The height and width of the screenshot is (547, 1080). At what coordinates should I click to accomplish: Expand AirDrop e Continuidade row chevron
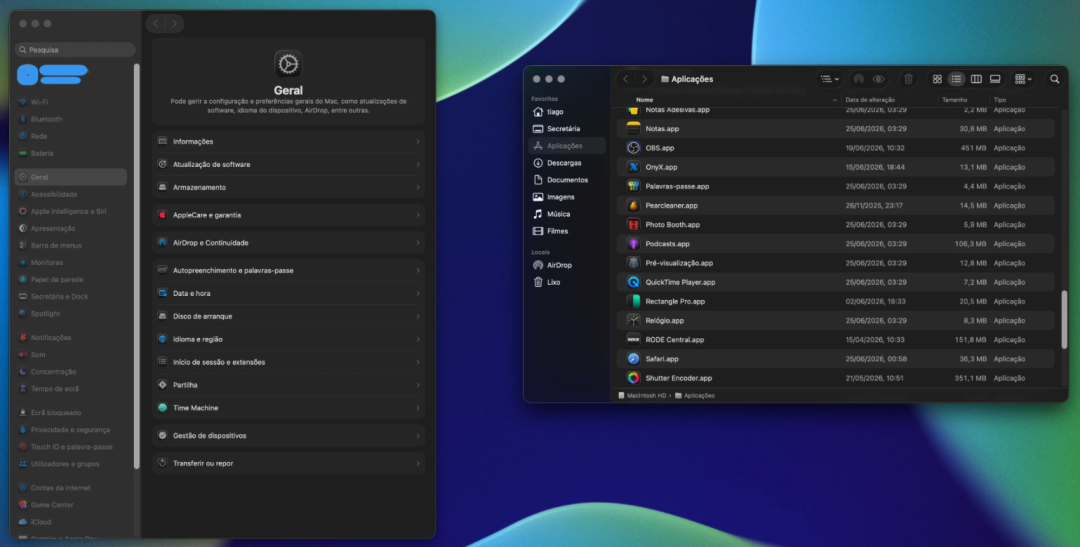point(417,242)
